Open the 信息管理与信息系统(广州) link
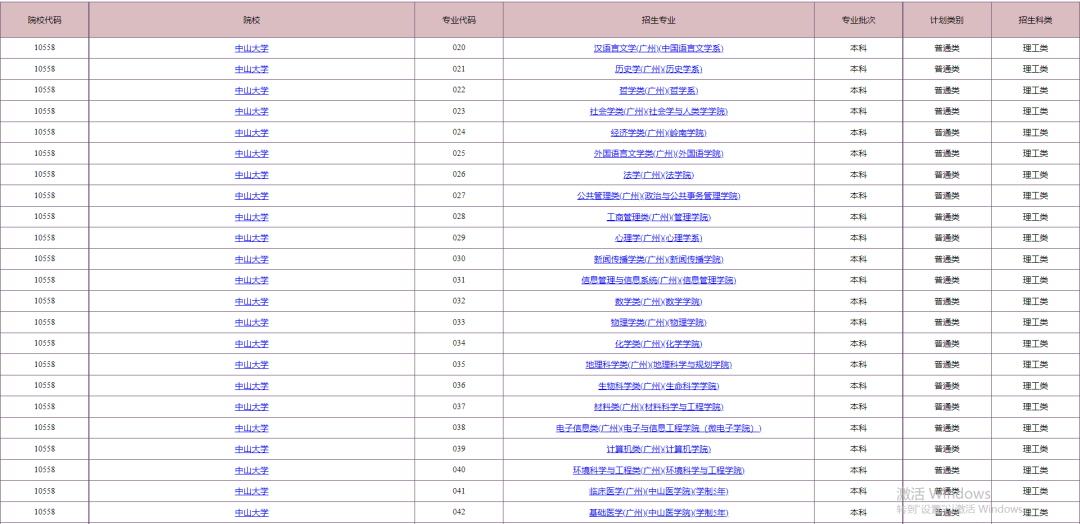 tap(658, 280)
